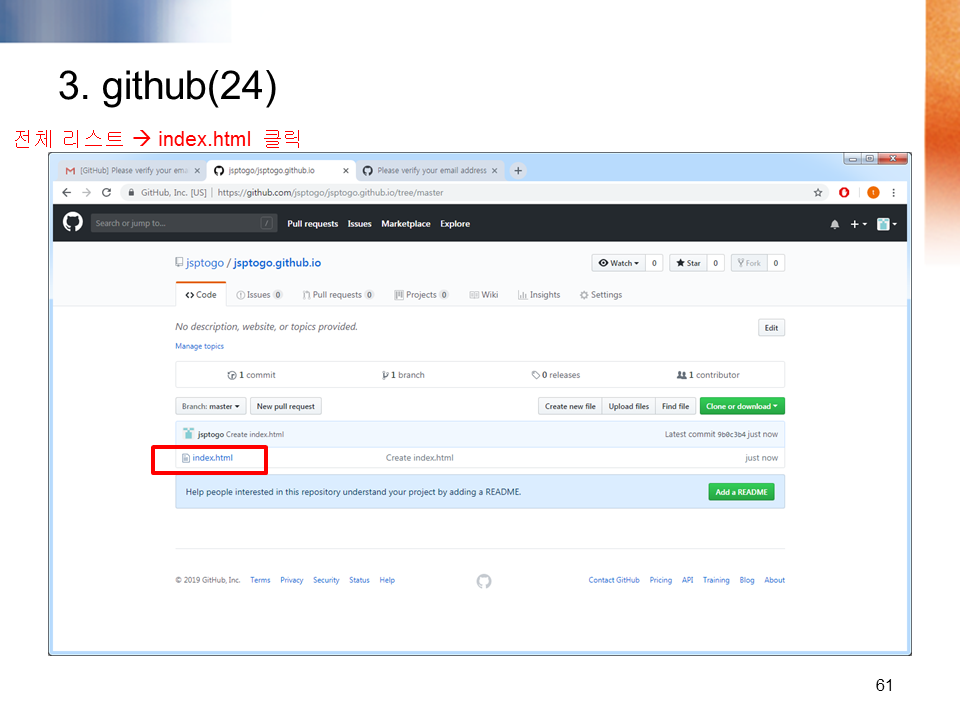Select the Insights tab
The height and width of the screenshot is (720, 960).
539,294
